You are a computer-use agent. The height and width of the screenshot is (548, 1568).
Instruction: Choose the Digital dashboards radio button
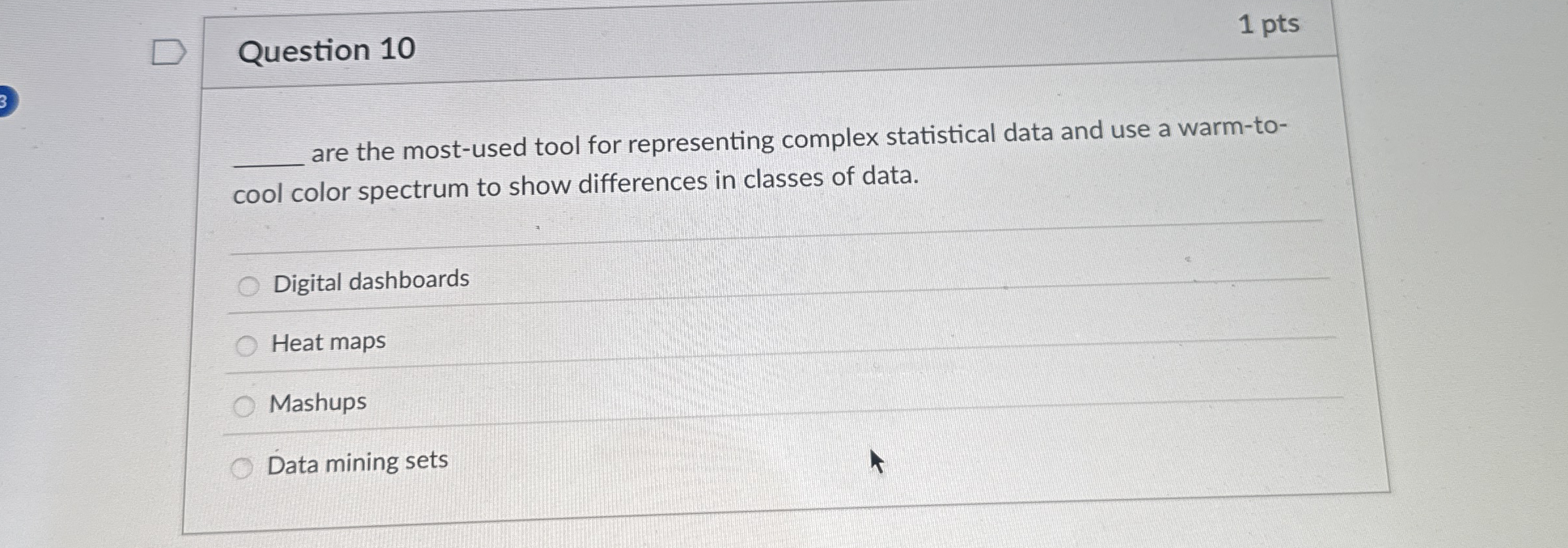[249, 286]
